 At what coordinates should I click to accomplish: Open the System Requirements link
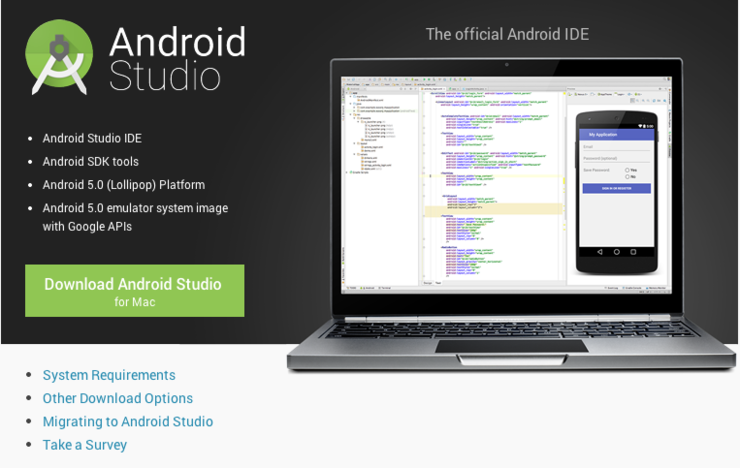[109, 375]
